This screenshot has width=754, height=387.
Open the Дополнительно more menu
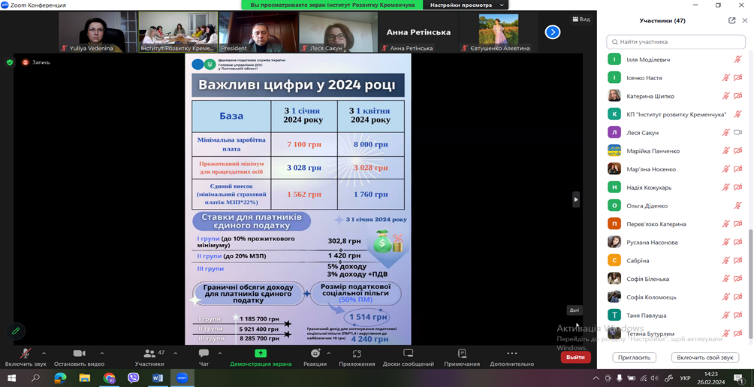click(x=512, y=357)
